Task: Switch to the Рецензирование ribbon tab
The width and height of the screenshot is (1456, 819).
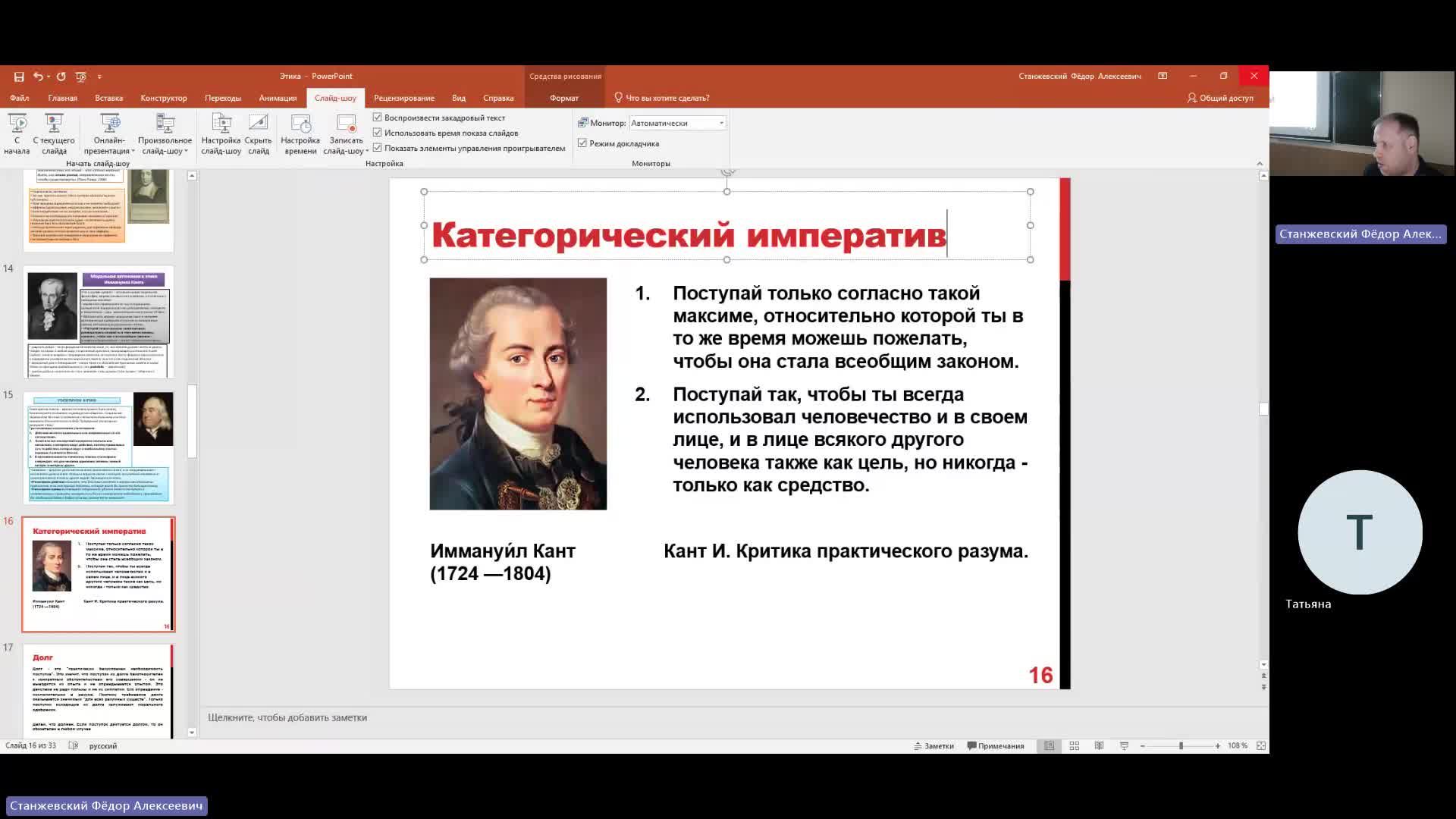Action: (404, 98)
